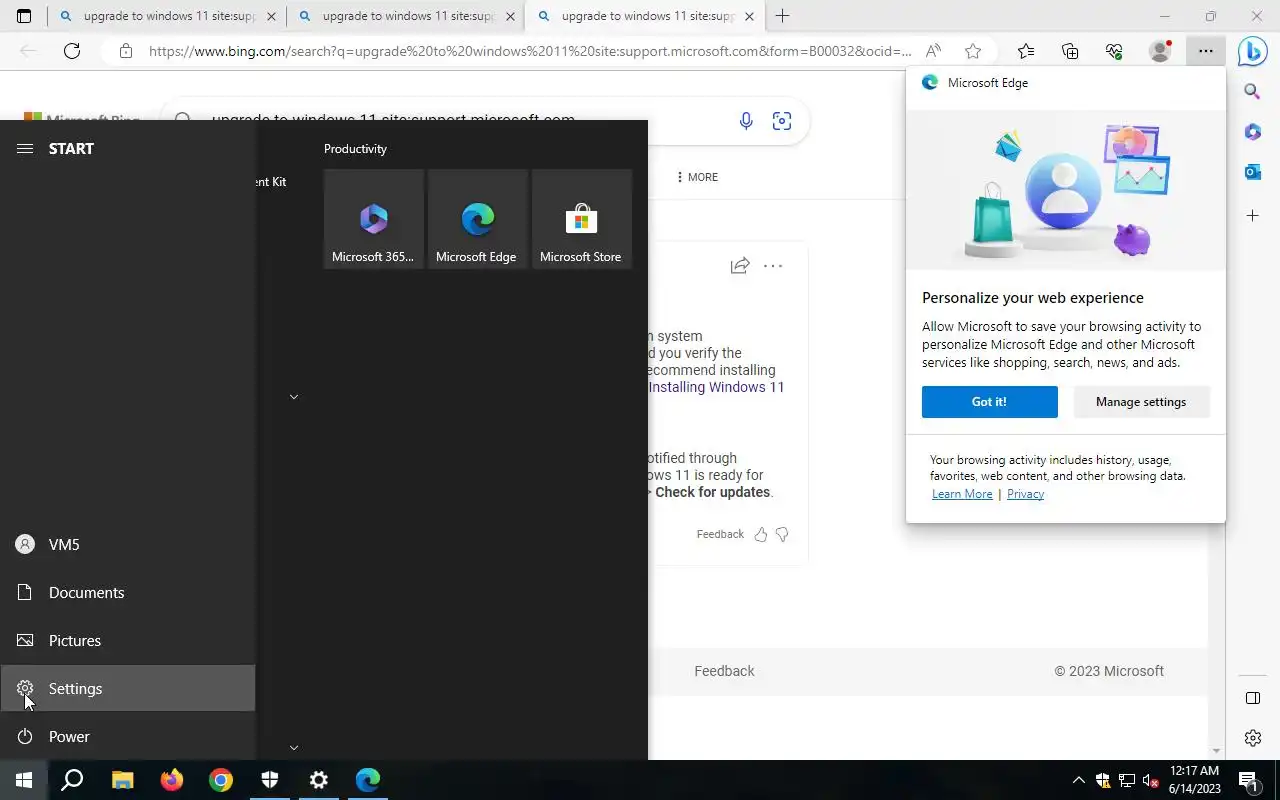
Task: Open Settings app on taskbar
Action: 318,780
